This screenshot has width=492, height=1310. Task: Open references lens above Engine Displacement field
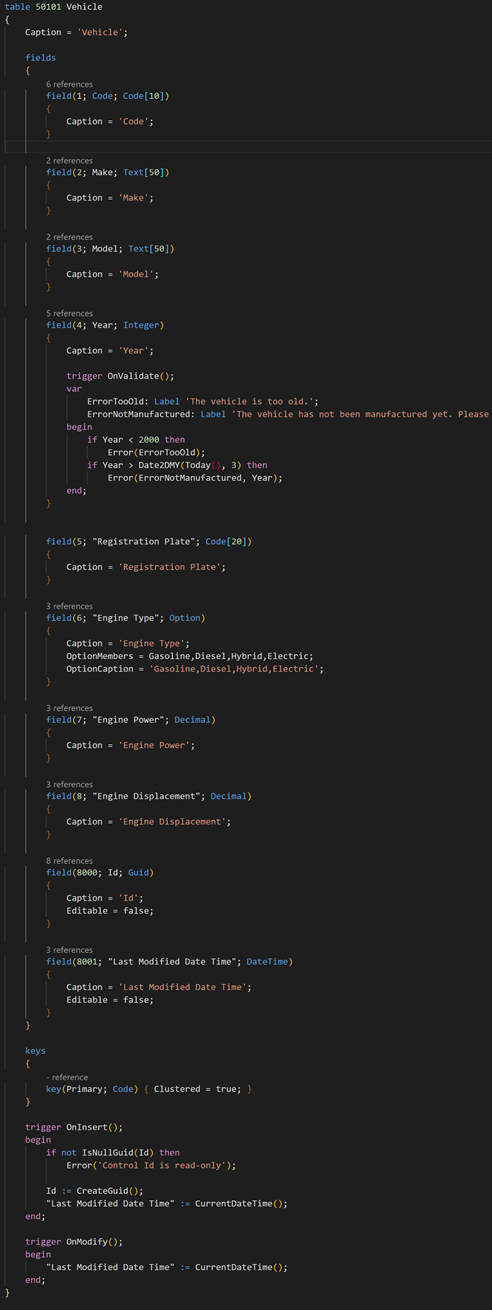[x=69, y=784]
